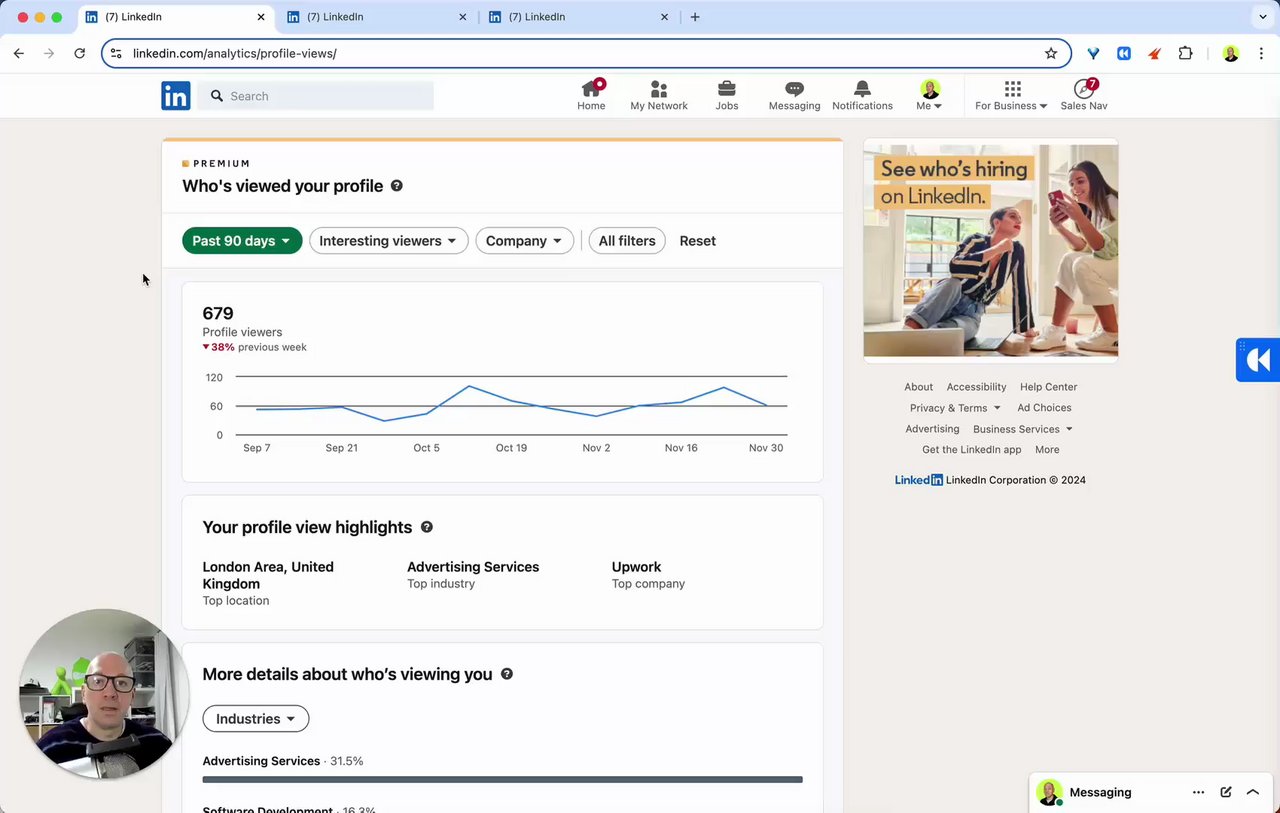This screenshot has width=1280, height=813.
Task: Click the Advertising Services 31.5% bar
Action: click(x=502, y=779)
